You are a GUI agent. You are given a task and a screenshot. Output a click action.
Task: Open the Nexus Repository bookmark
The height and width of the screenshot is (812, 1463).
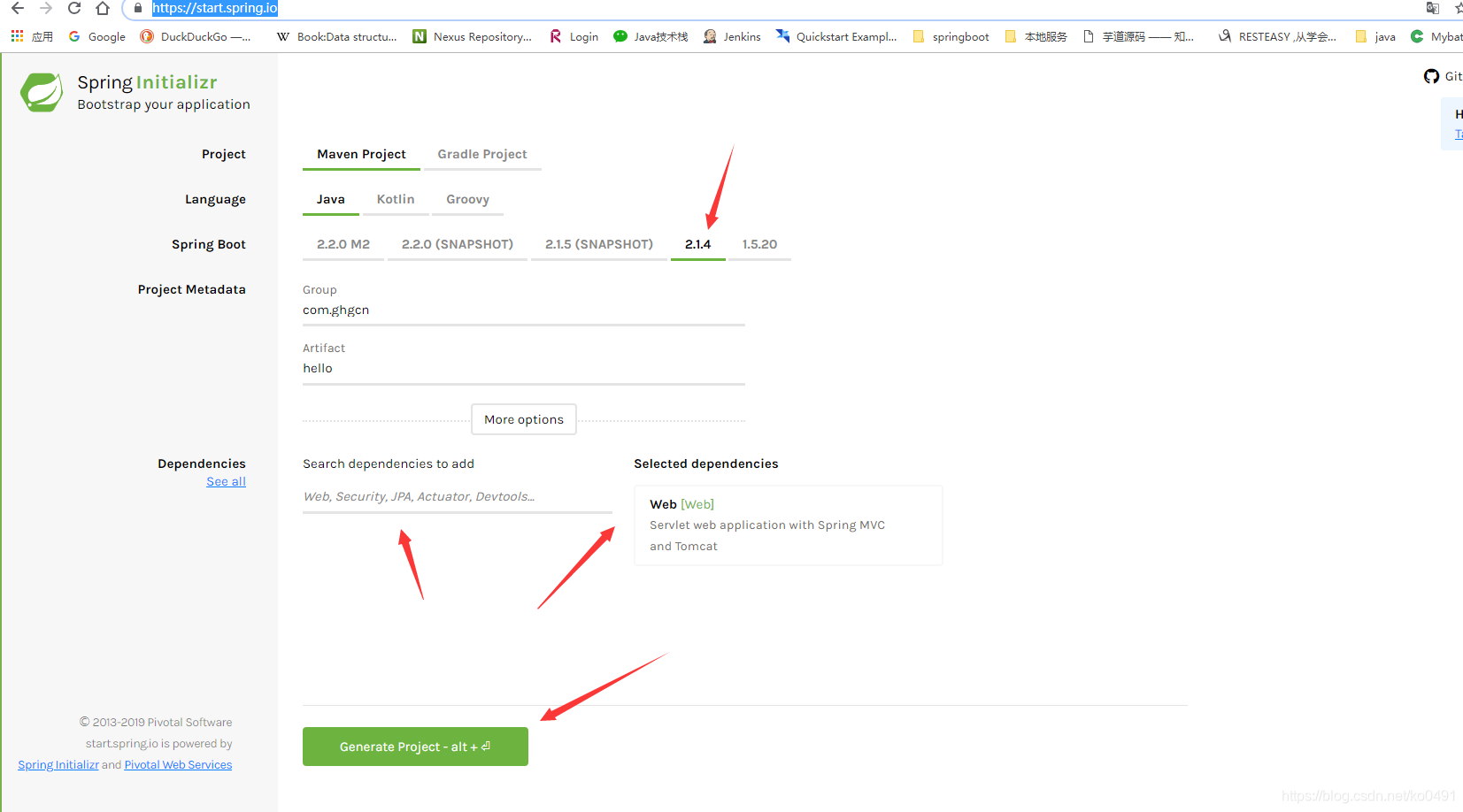click(x=472, y=36)
